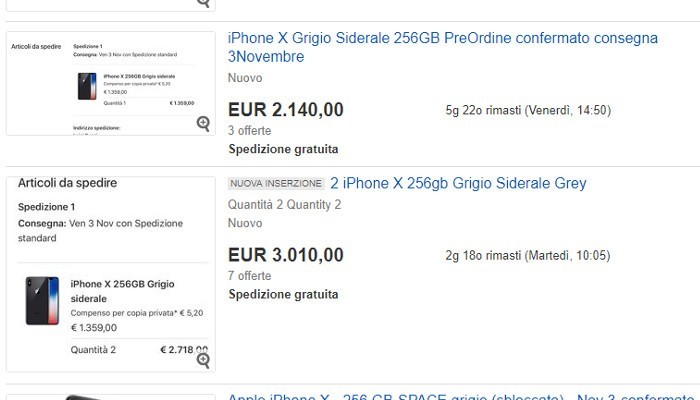This screenshot has height=400, width=700.
Task: Click the partially visible third listing thumbnail
Action: point(110,395)
